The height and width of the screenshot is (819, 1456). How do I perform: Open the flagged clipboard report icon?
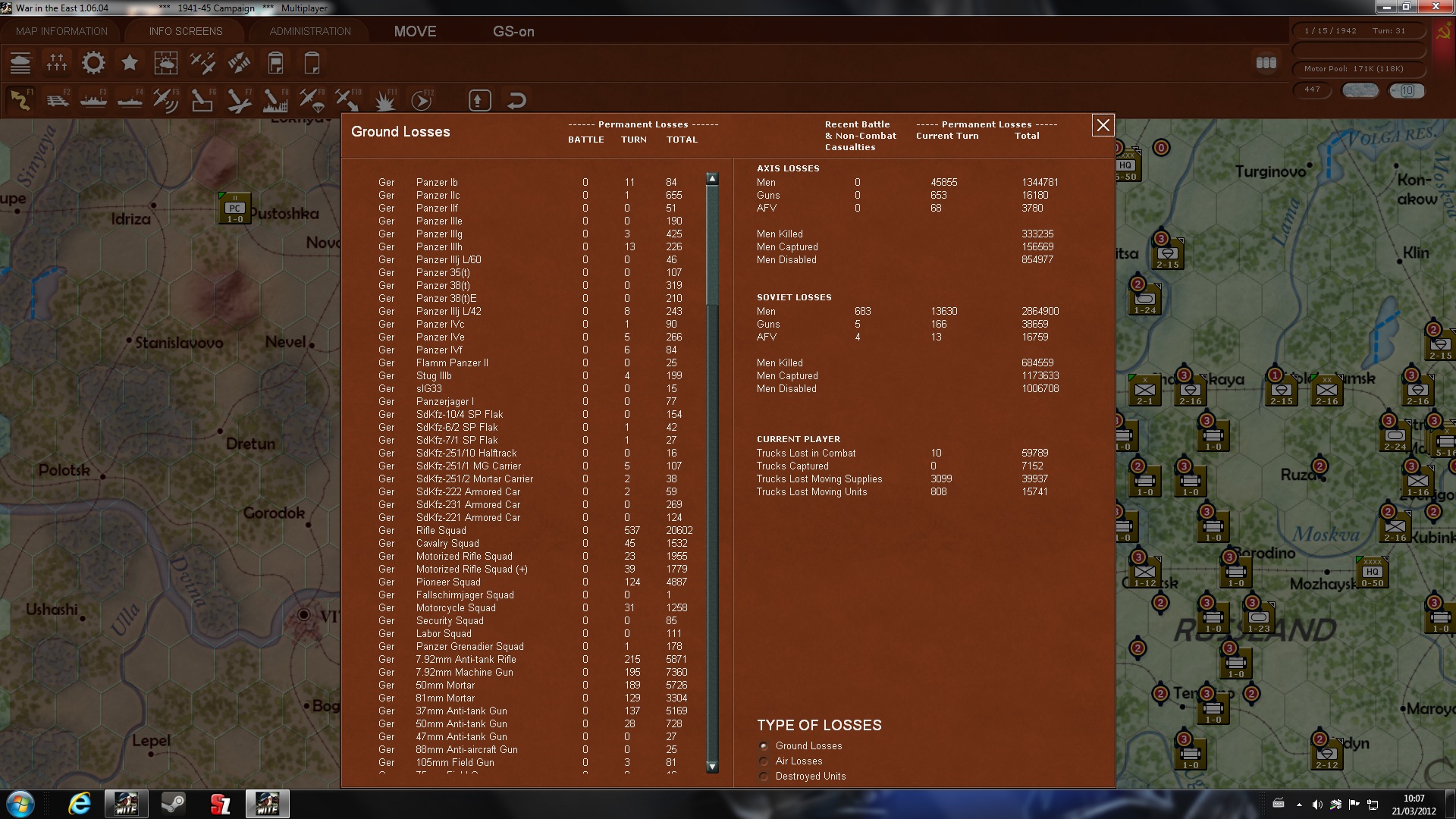275,63
